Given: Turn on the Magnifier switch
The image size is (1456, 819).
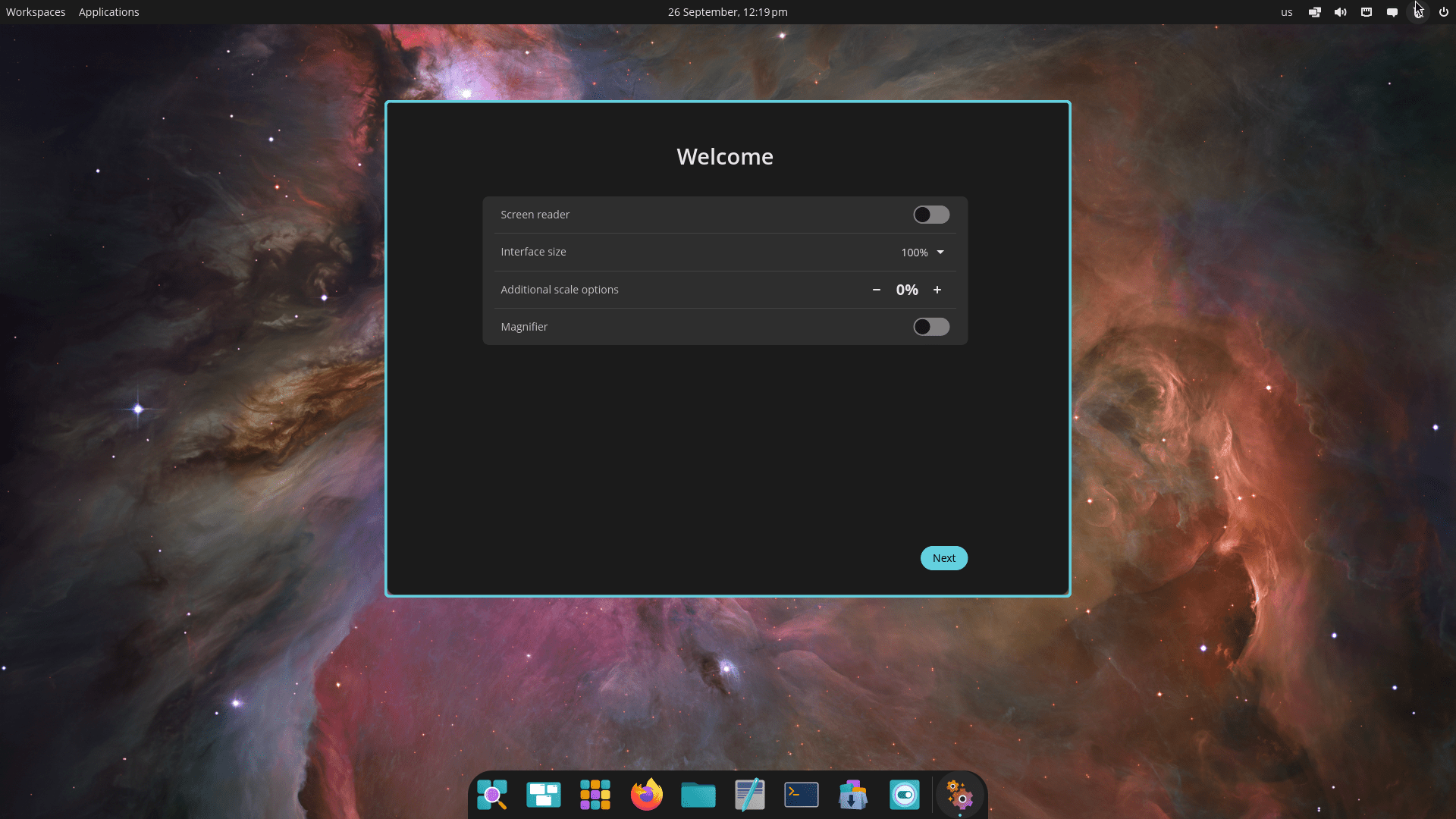Looking at the screenshot, I should click(931, 327).
